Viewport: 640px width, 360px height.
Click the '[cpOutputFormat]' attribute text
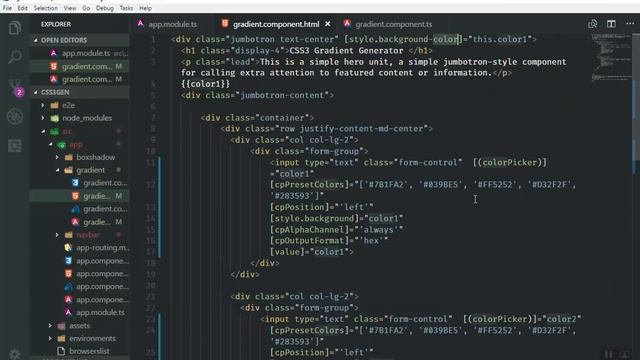(x=309, y=241)
